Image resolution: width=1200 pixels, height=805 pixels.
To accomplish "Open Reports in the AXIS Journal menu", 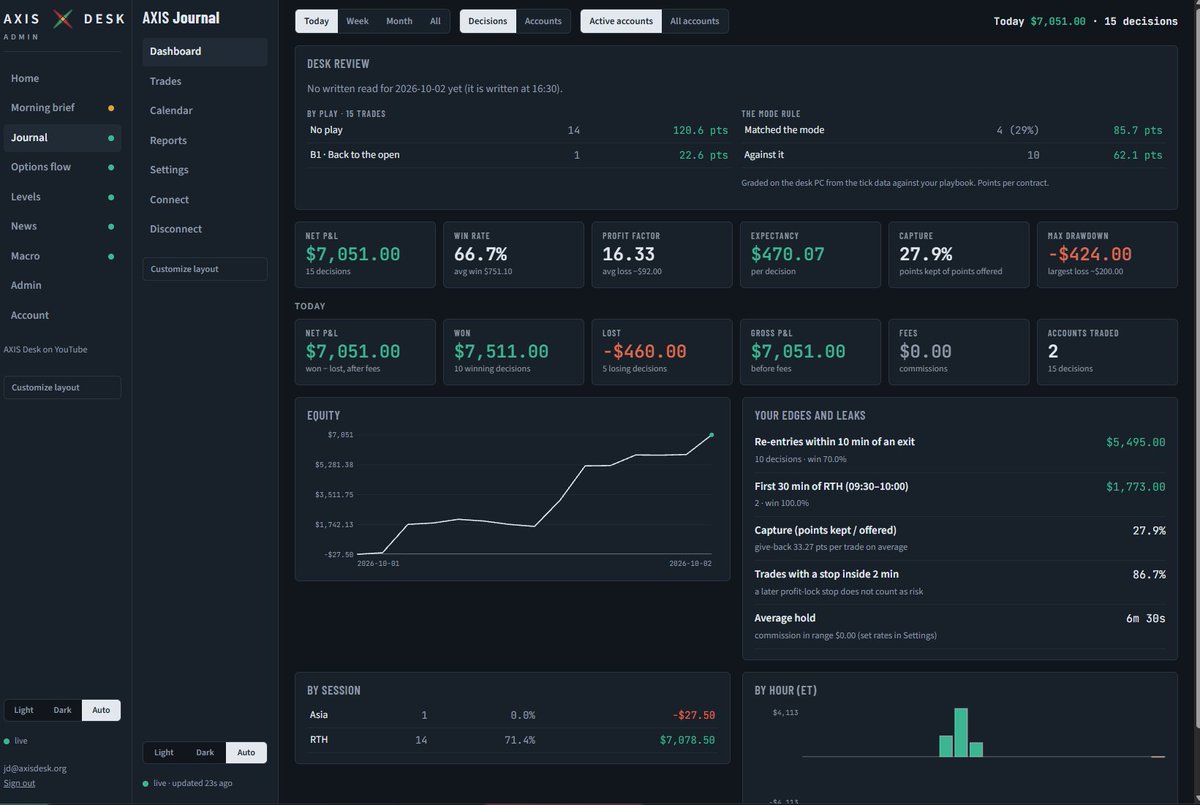I will click(x=205, y=140).
